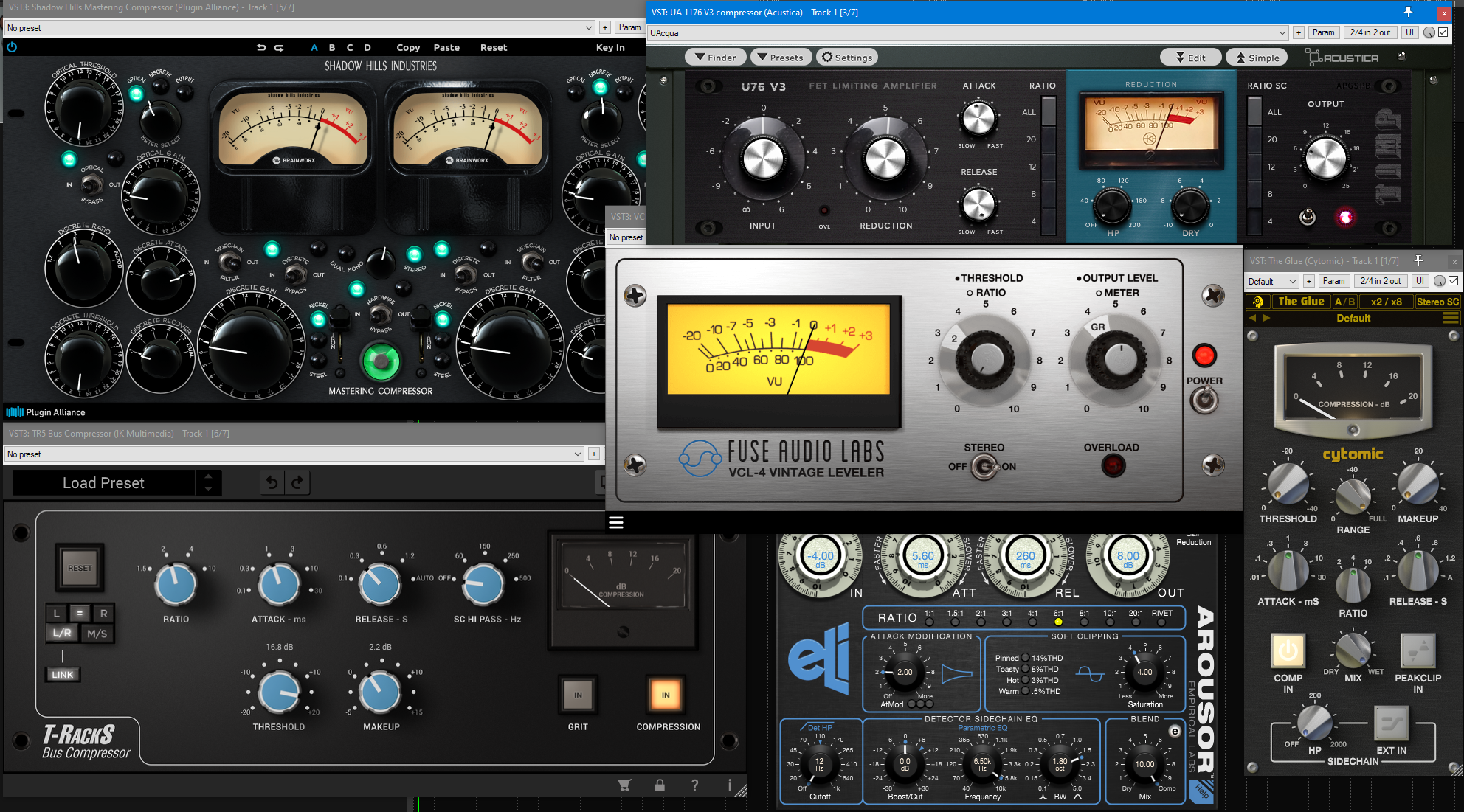
Task: Toggle the VCL-4 power switch
Action: 1204,400
